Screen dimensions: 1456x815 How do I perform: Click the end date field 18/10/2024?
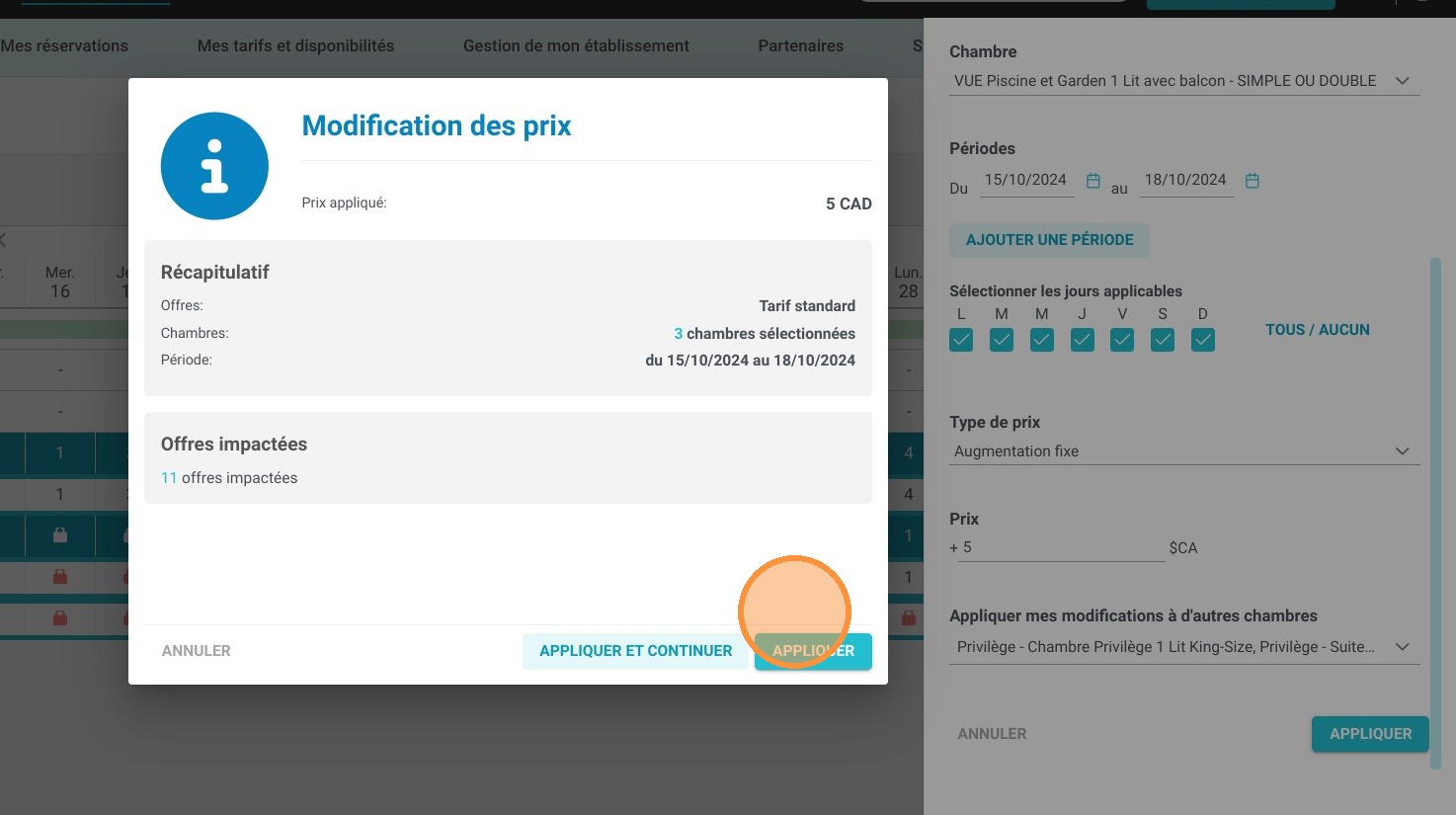point(1186,181)
